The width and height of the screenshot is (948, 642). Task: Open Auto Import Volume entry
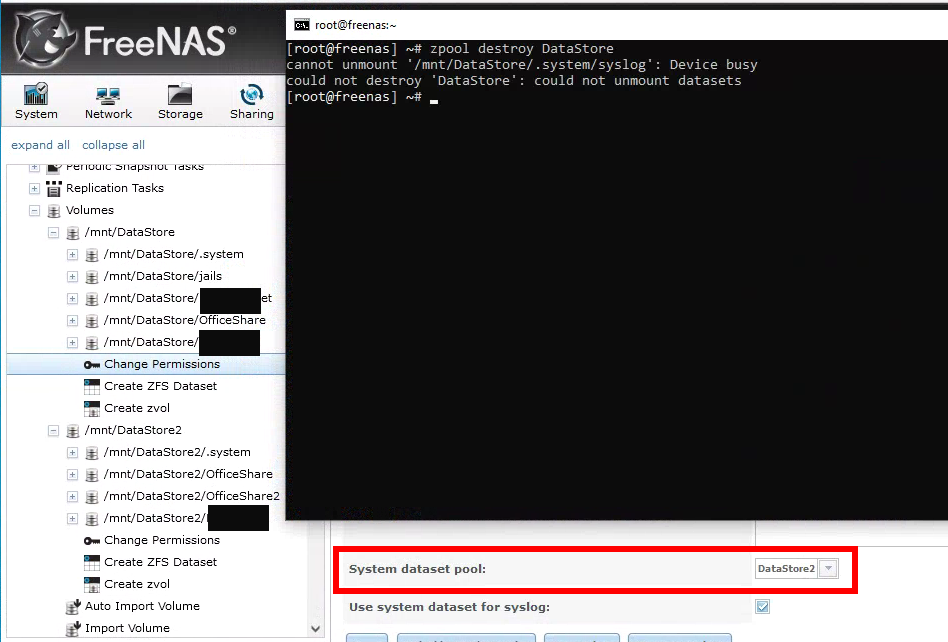(142, 606)
